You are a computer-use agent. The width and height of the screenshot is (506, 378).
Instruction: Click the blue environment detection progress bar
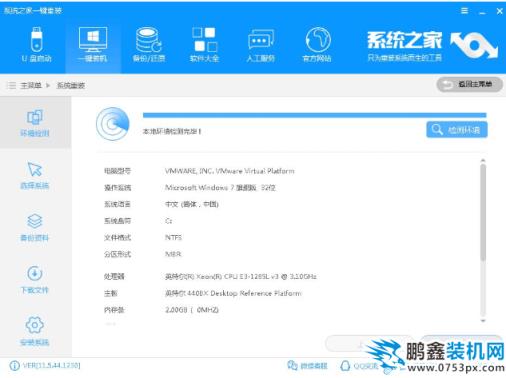click(315, 115)
